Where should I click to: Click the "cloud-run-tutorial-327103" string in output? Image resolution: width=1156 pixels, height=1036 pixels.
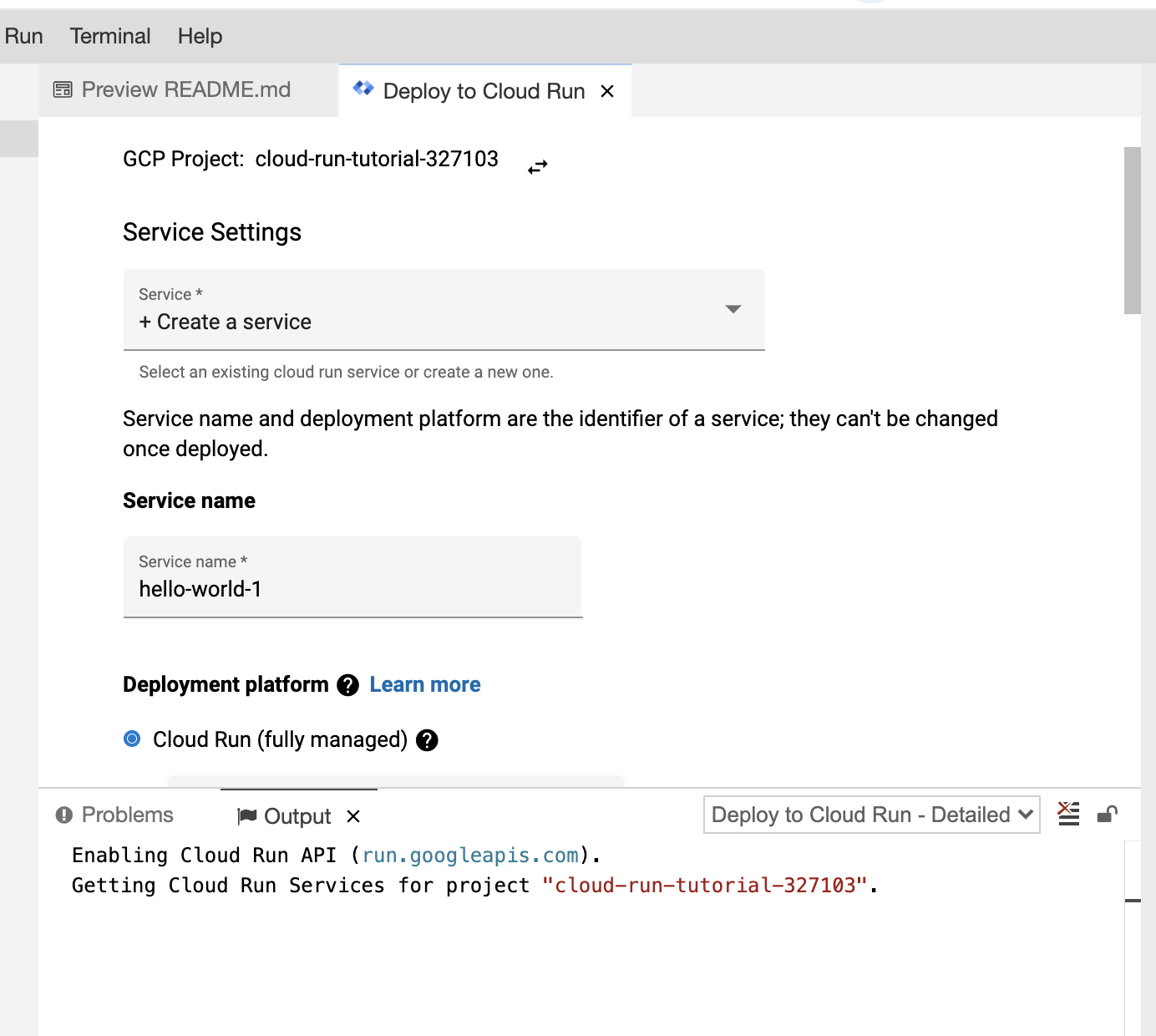coord(706,886)
